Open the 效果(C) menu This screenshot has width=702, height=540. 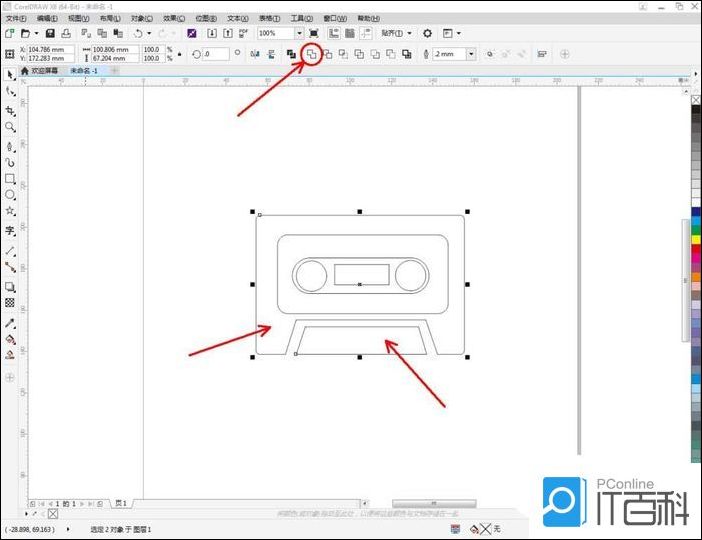[174, 18]
